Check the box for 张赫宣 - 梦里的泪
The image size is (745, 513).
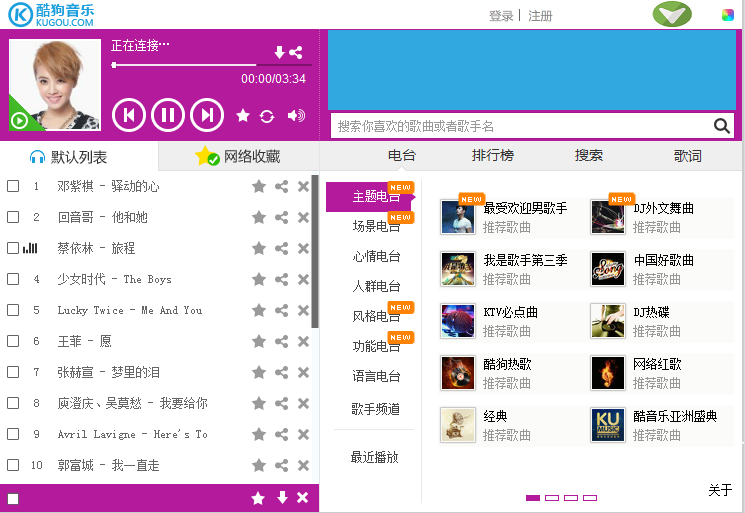[13, 372]
